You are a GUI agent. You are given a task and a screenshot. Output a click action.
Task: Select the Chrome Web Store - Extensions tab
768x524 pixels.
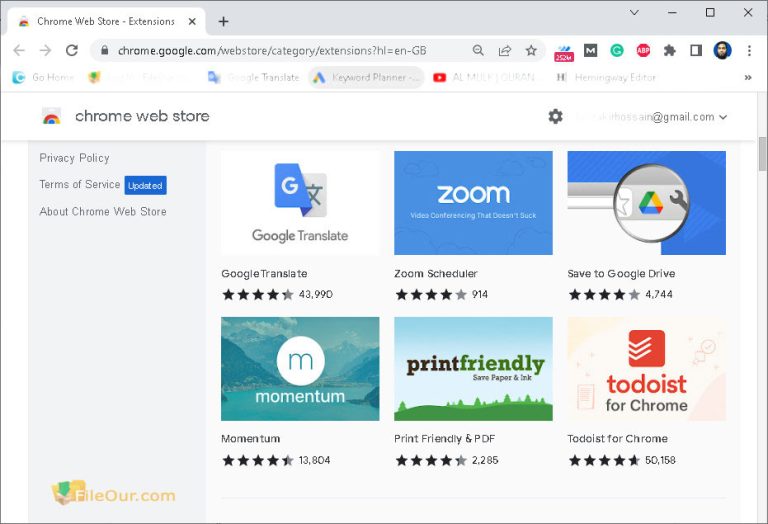click(106, 22)
